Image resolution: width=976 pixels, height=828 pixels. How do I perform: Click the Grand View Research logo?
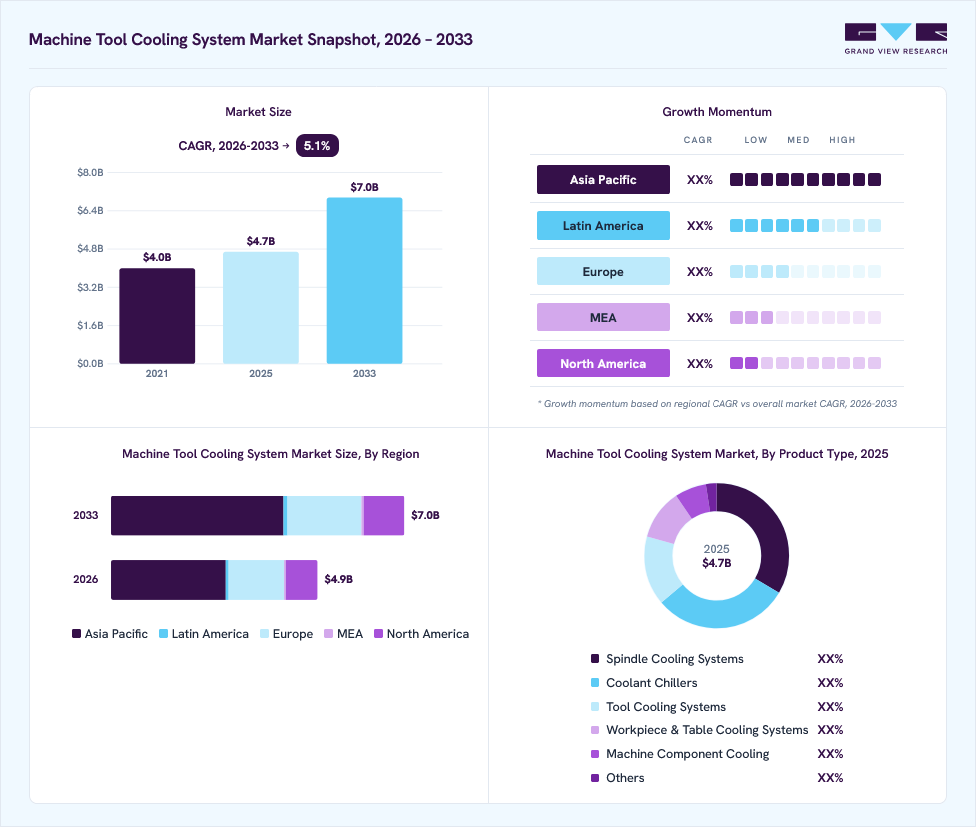click(896, 39)
